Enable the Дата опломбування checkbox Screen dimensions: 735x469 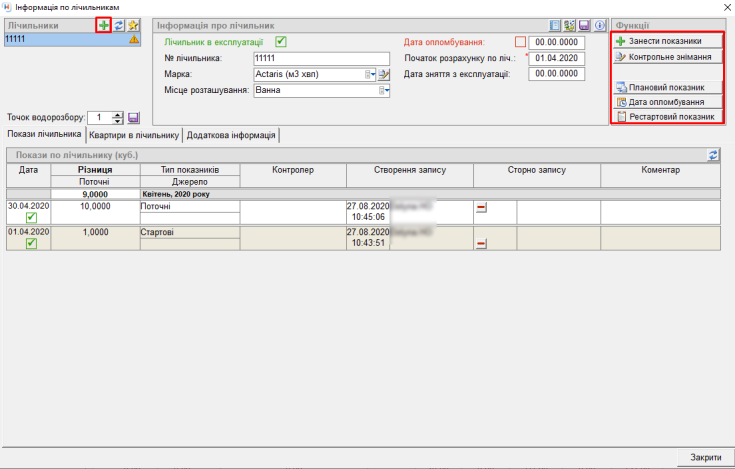click(519, 42)
